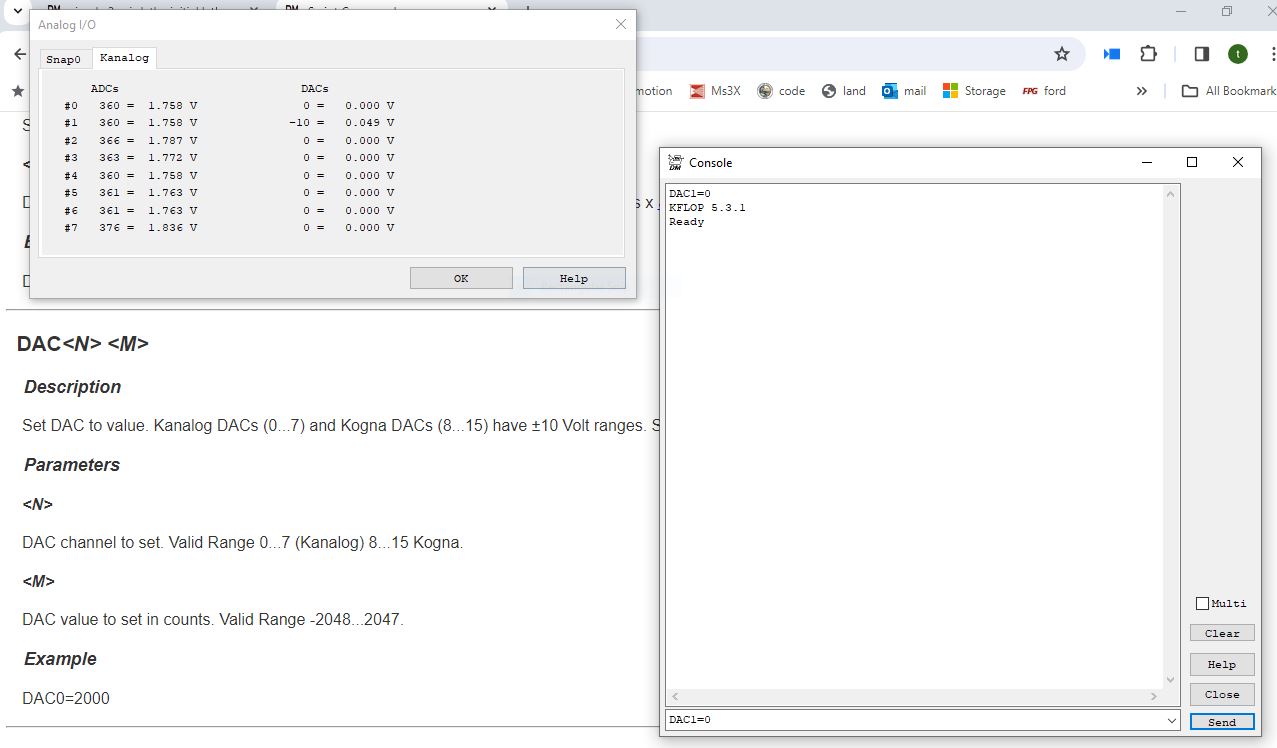This screenshot has height=748, width=1277.
Task: Open the tab search dropdown arrow
Action: 17,10
